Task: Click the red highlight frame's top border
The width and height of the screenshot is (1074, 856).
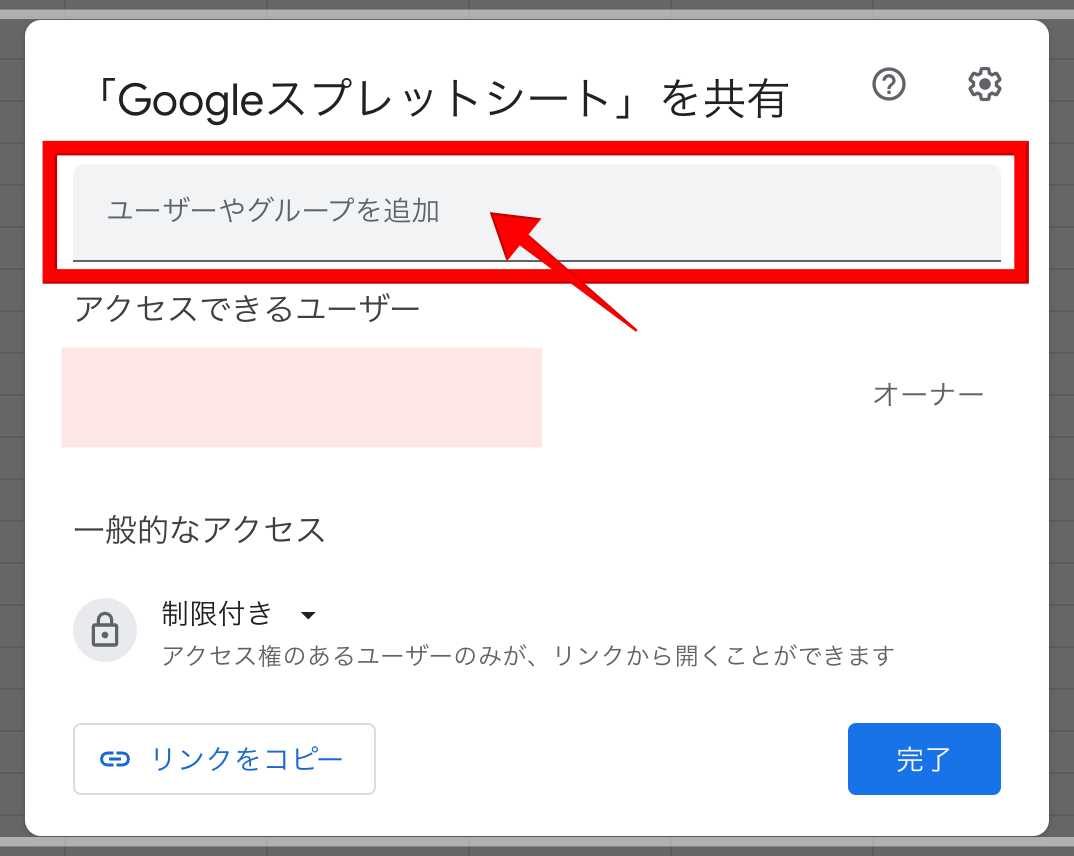Action: (536, 148)
